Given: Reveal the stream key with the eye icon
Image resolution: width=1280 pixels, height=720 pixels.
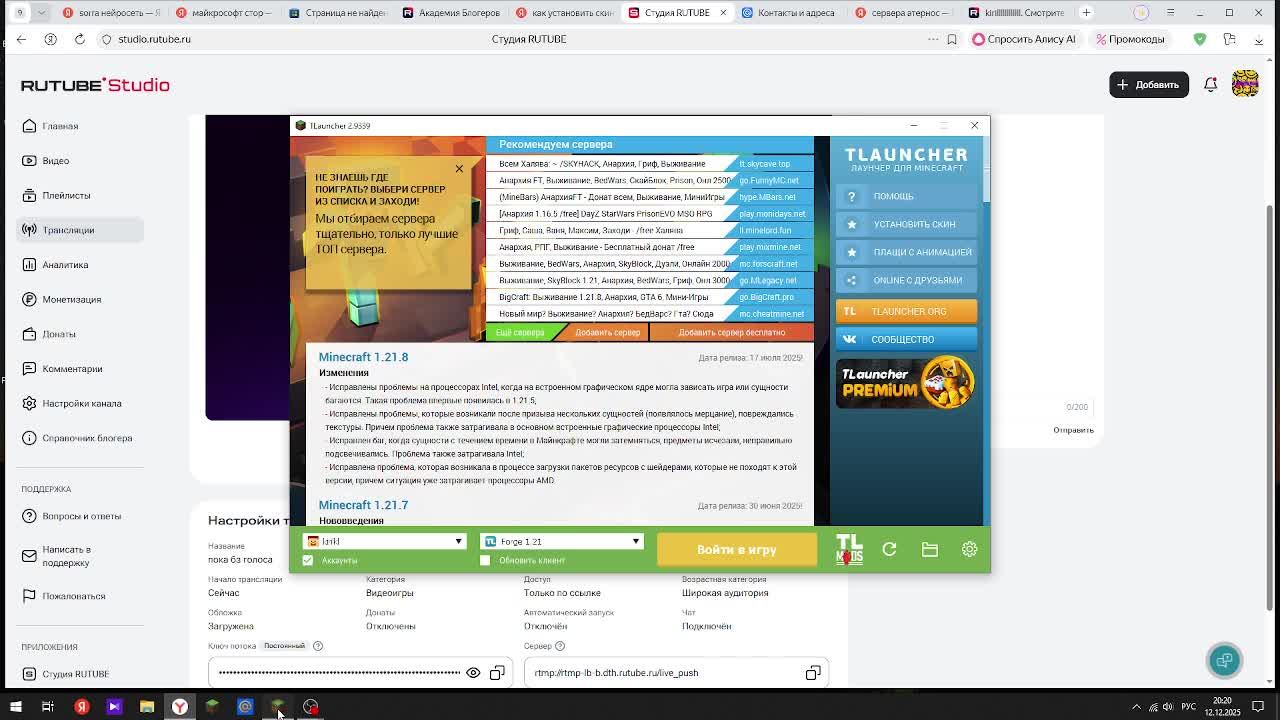Looking at the screenshot, I should pyautogui.click(x=473, y=673).
